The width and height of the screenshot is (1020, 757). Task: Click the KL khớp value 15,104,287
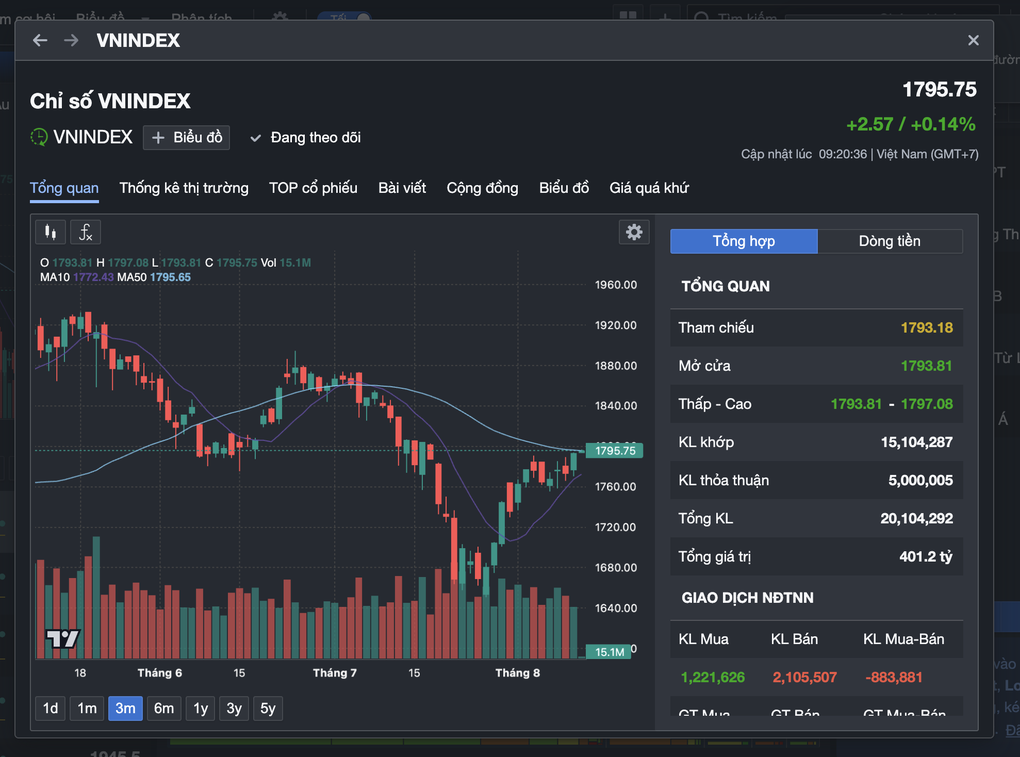[x=917, y=442]
